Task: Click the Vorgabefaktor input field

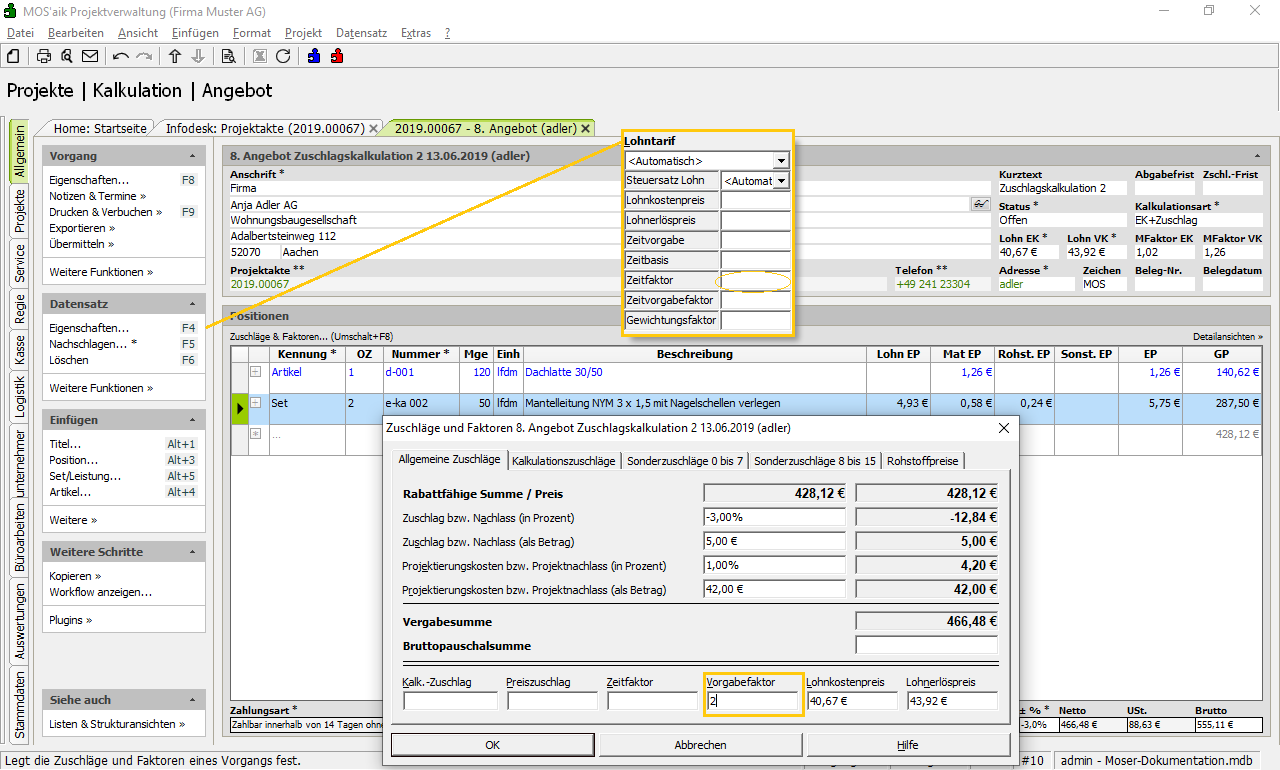Action: (x=752, y=701)
